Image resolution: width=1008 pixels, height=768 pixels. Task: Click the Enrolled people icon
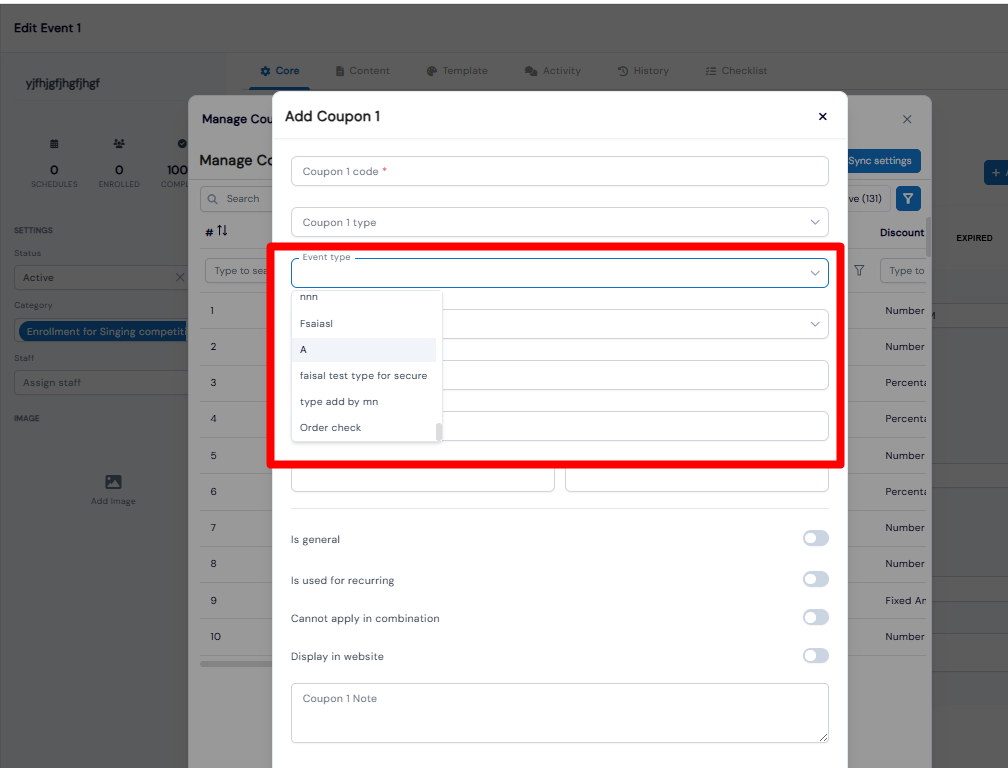click(119, 143)
